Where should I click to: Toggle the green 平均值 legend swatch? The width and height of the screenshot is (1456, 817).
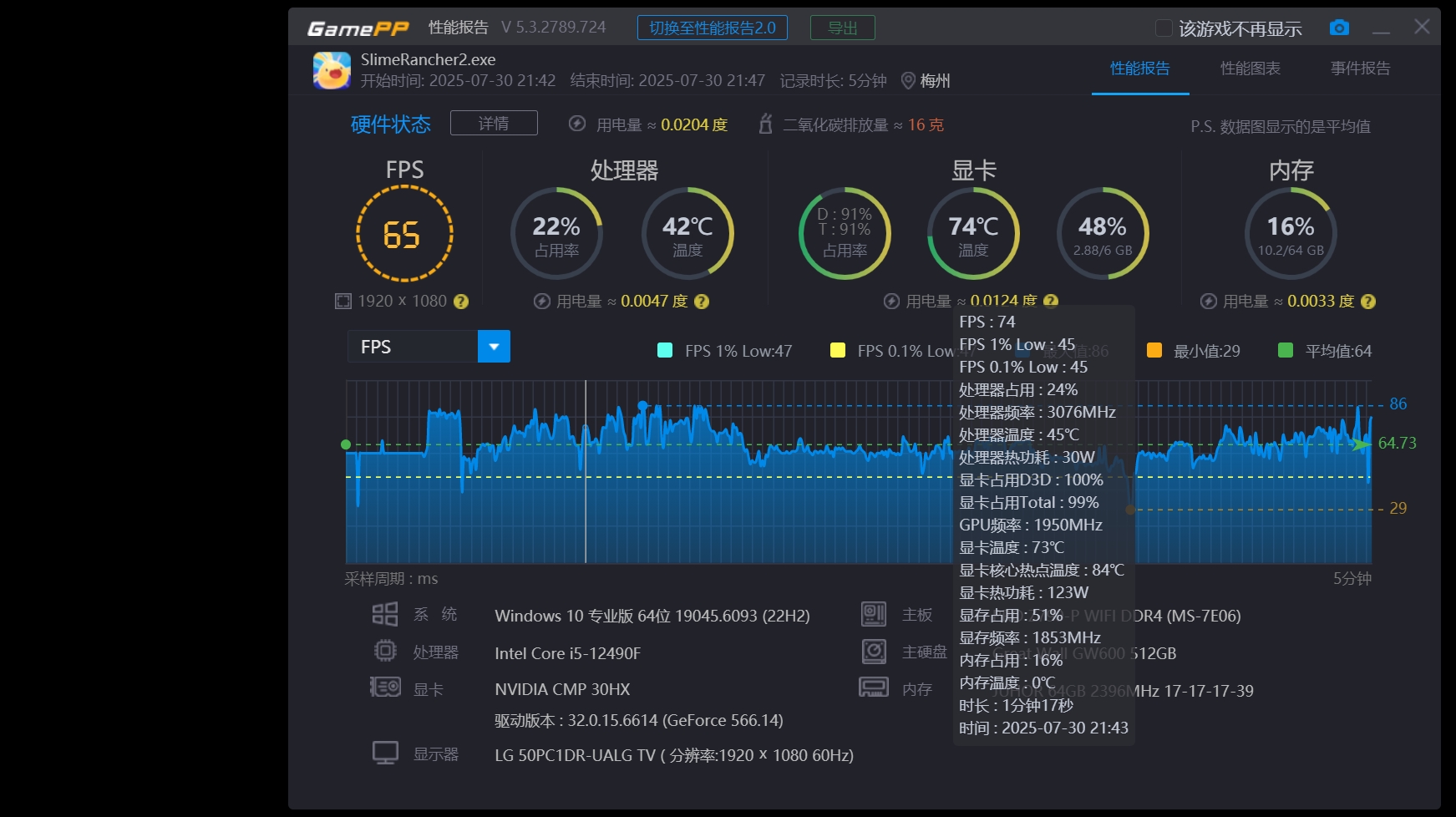tap(1286, 350)
